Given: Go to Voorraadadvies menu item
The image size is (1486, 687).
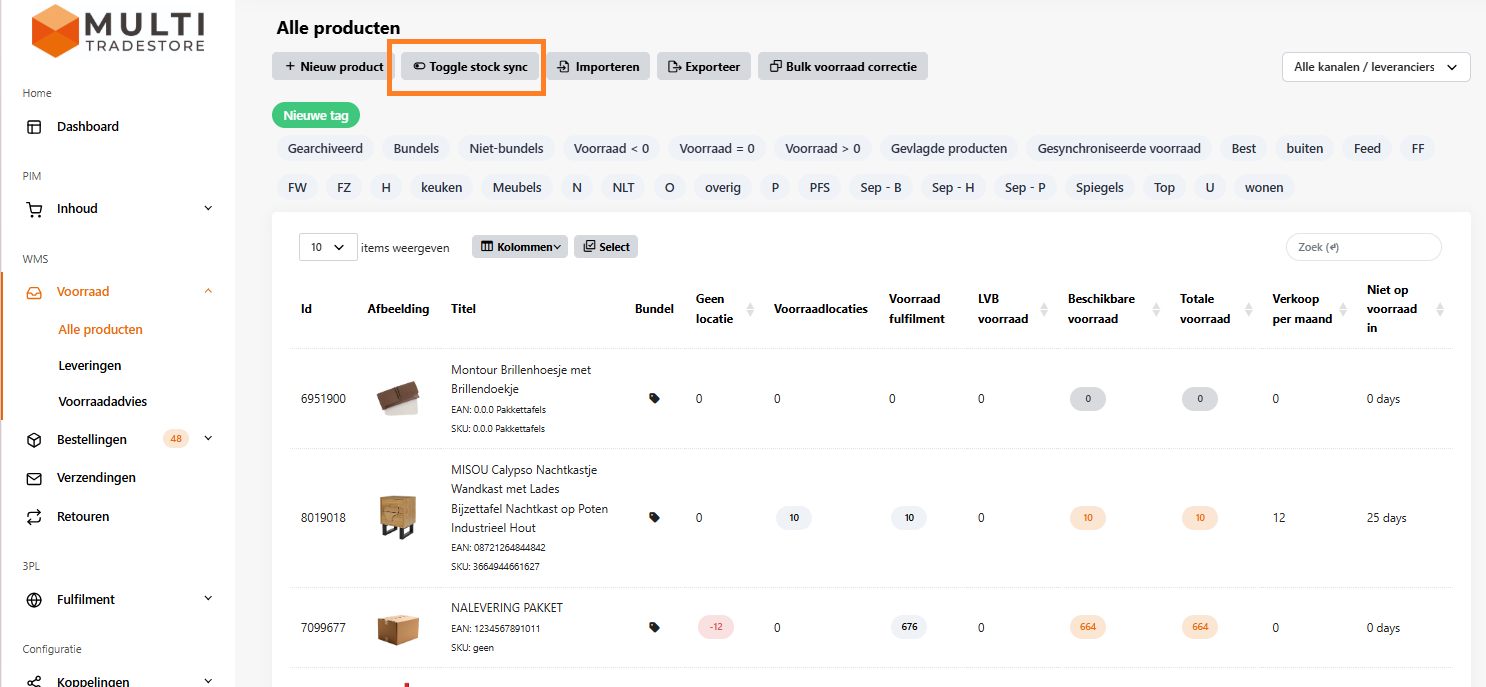Looking at the screenshot, I should point(103,402).
